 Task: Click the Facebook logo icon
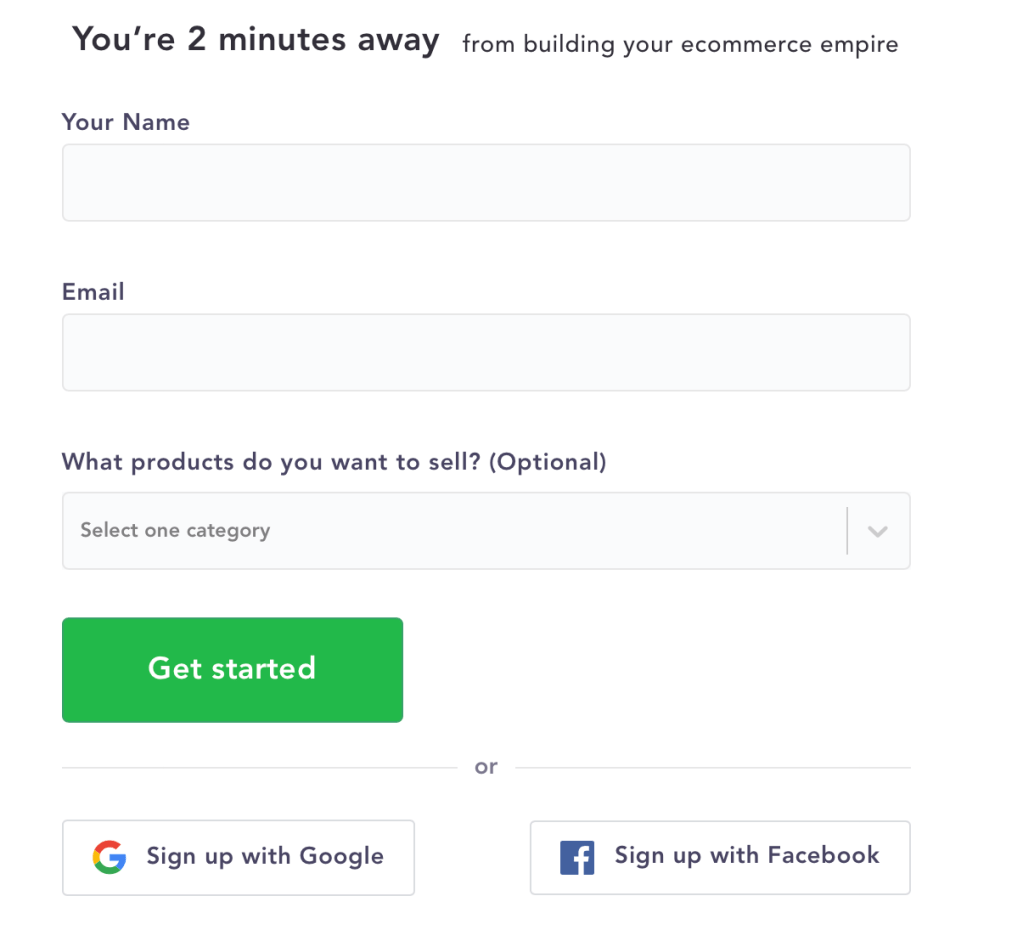pyautogui.click(x=577, y=858)
